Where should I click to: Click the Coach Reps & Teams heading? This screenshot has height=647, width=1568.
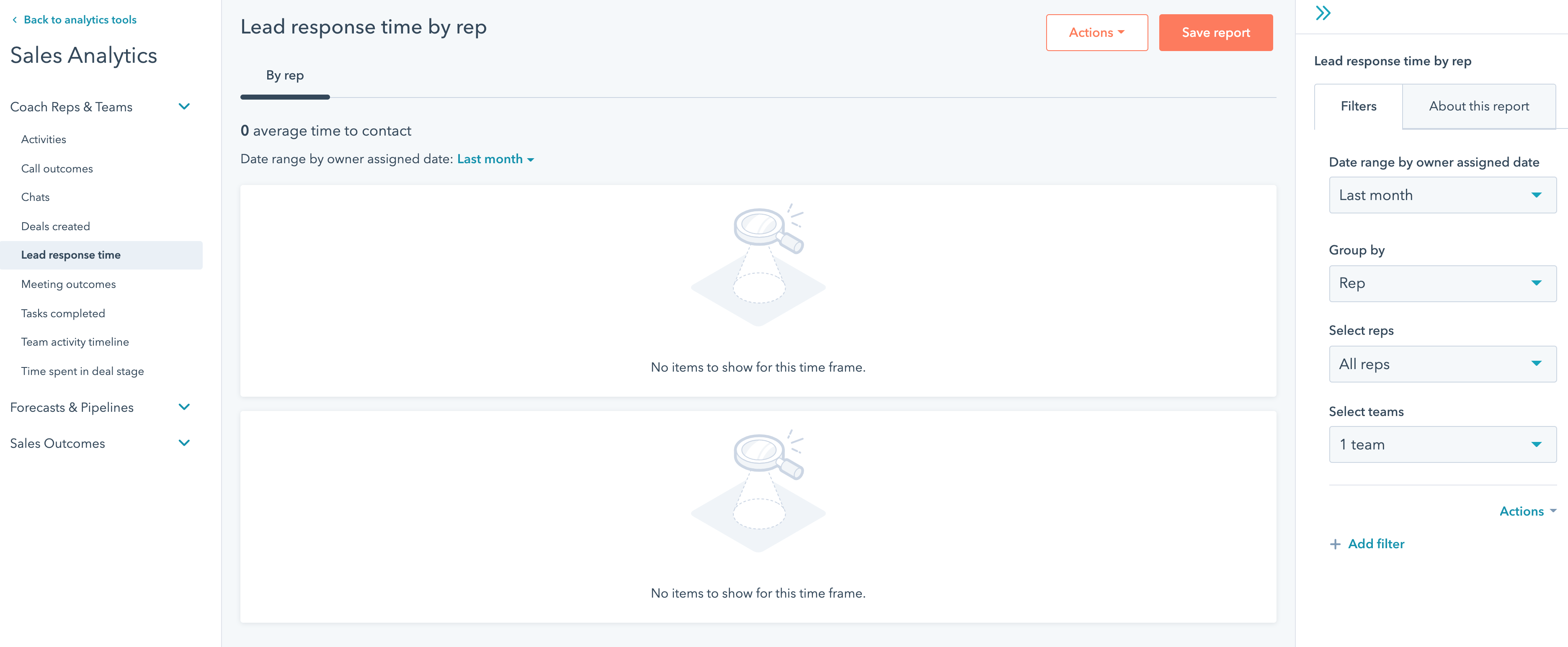click(71, 107)
